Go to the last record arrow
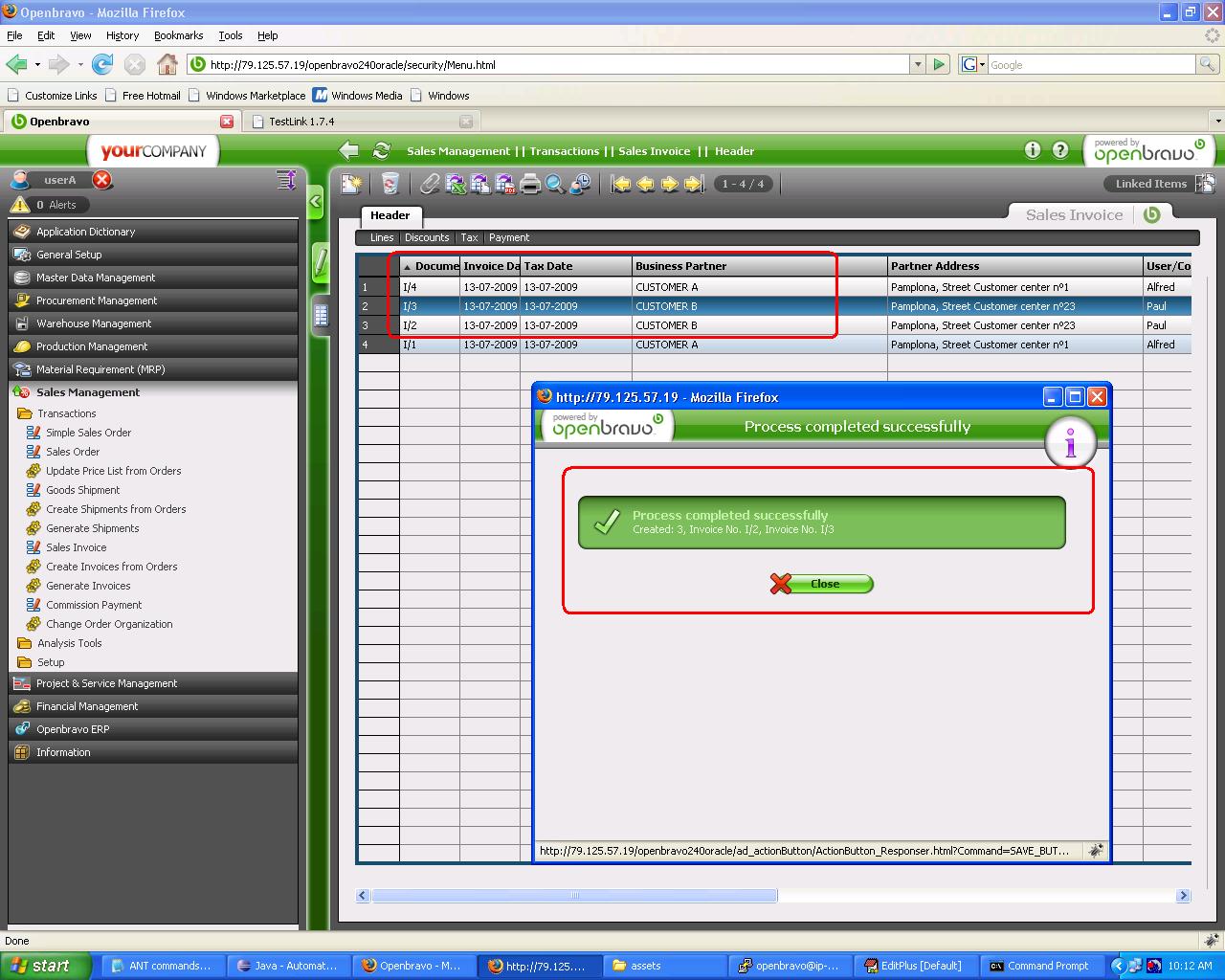1225x980 pixels. (x=694, y=184)
